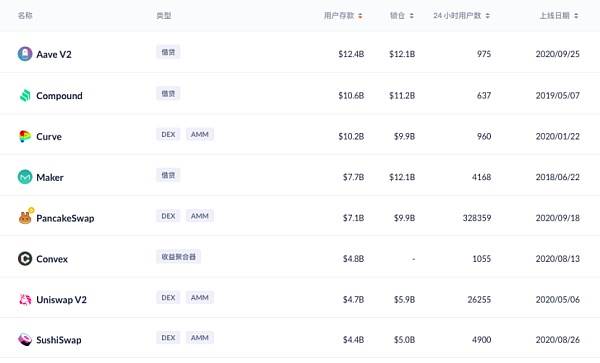Click the lending tag on Aave V2 row
Viewport: 600px width, 363px height.
(168, 52)
